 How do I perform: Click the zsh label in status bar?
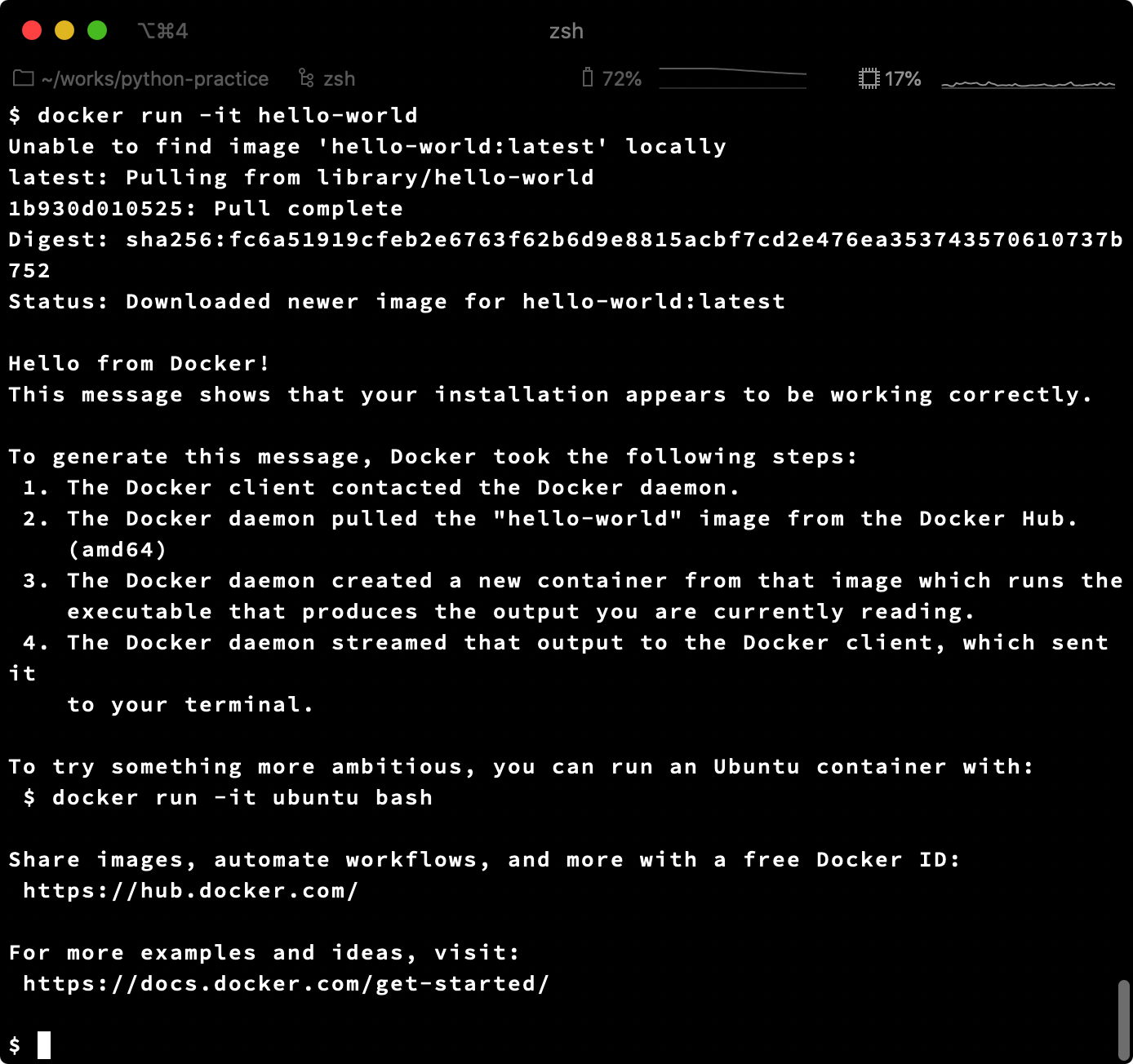[x=339, y=79]
